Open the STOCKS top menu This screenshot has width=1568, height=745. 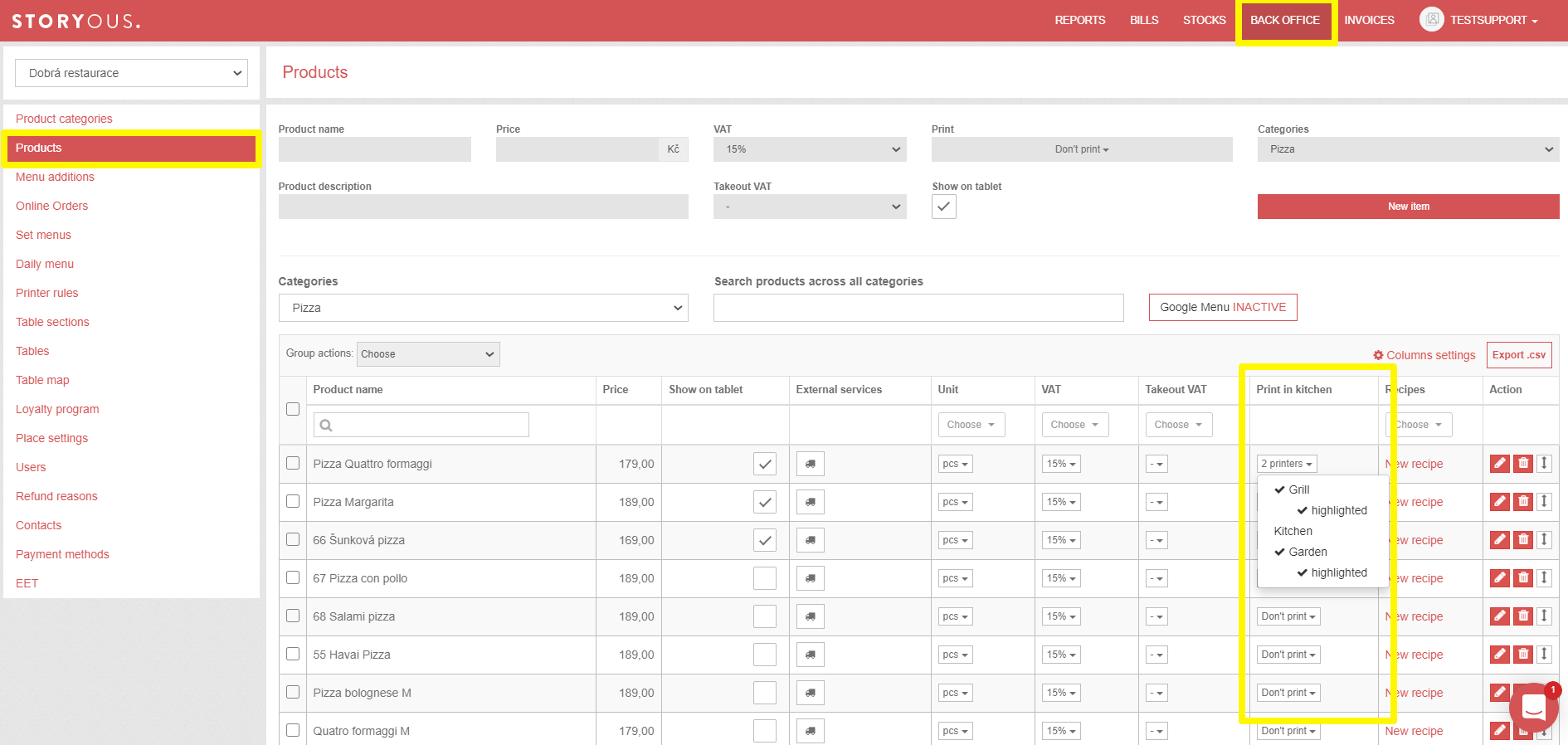pos(1204,20)
